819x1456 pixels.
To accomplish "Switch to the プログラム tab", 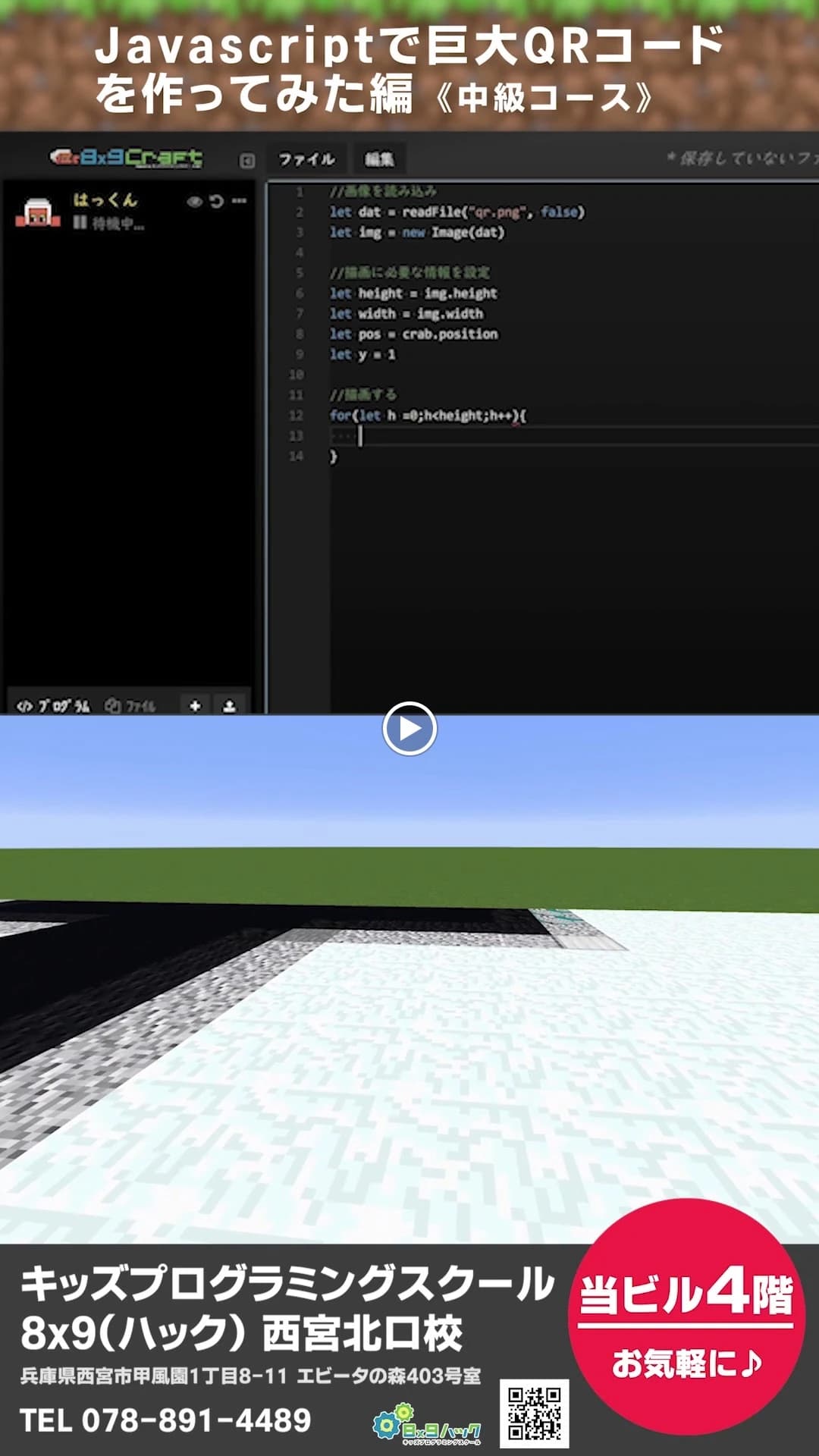I will click(x=53, y=705).
